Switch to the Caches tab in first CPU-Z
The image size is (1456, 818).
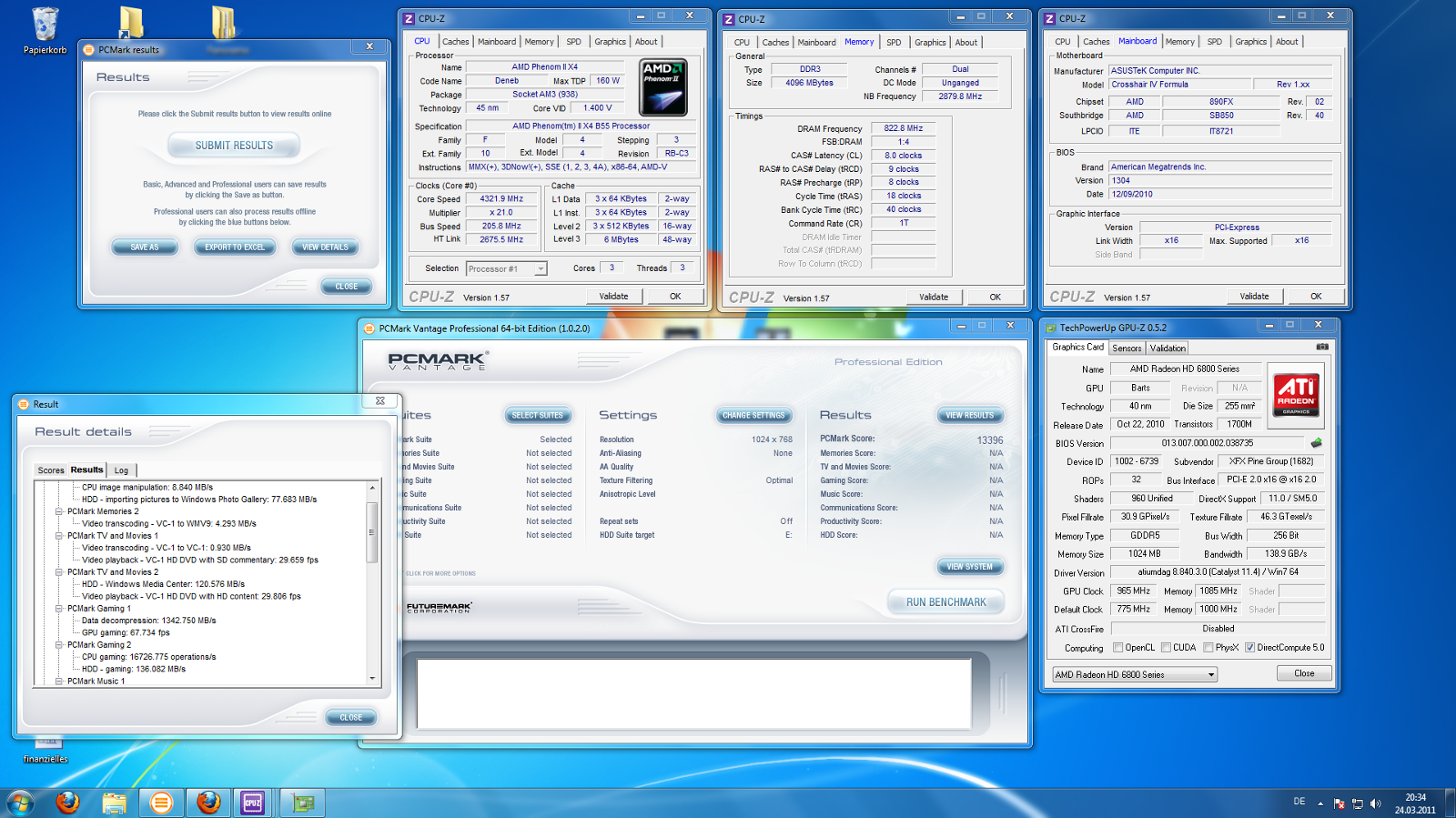click(456, 42)
